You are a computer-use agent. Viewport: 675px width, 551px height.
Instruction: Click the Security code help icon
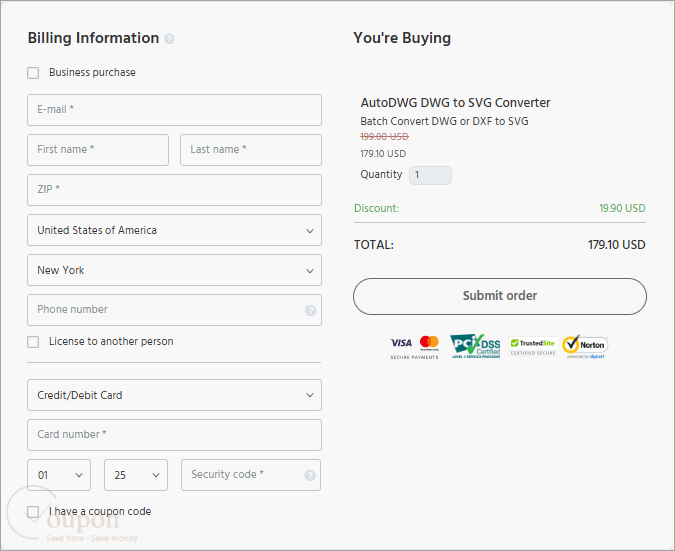(310, 475)
